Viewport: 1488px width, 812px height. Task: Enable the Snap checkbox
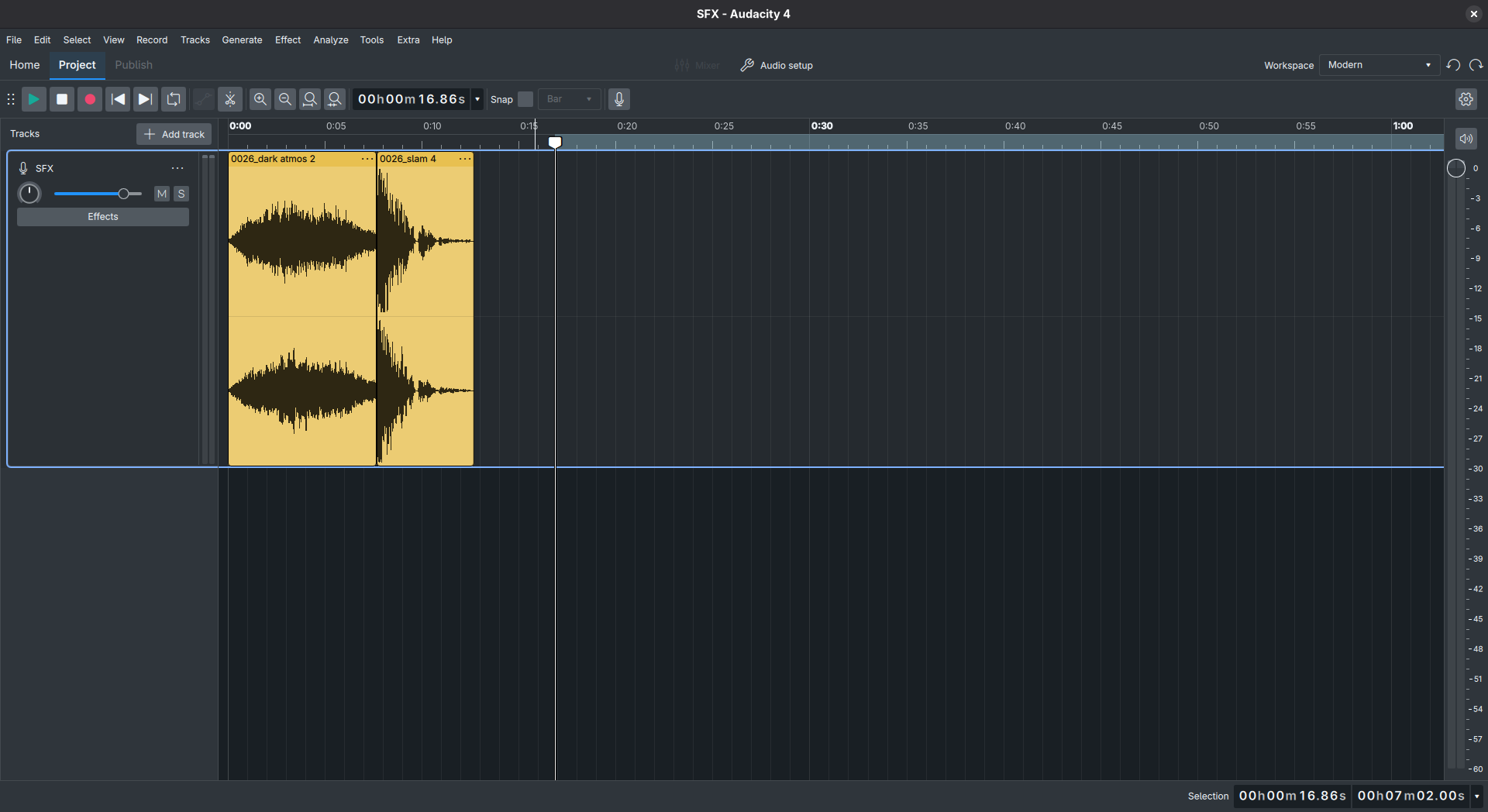pyautogui.click(x=525, y=99)
